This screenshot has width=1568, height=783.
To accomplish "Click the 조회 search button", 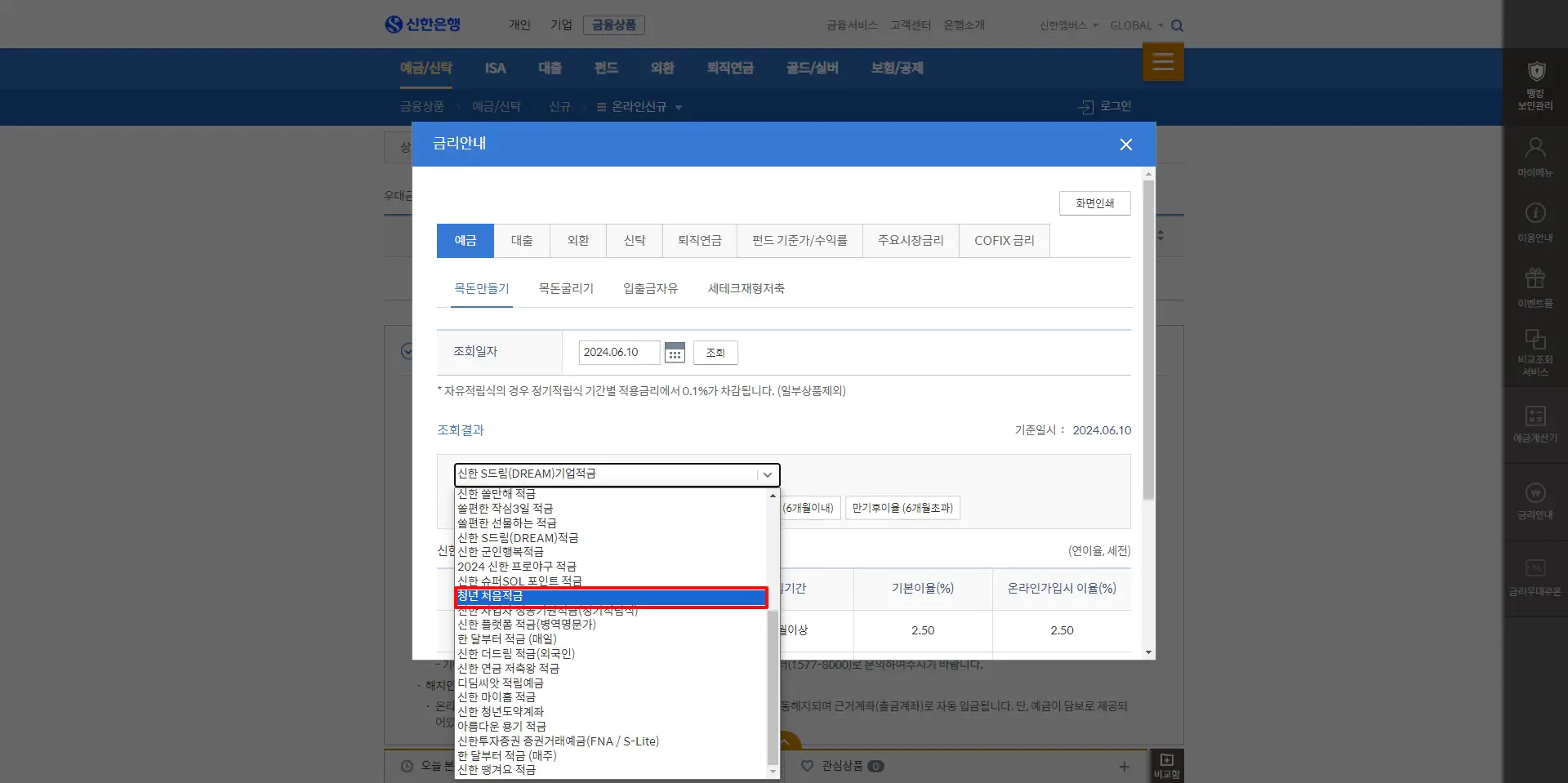I will (715, 353).
